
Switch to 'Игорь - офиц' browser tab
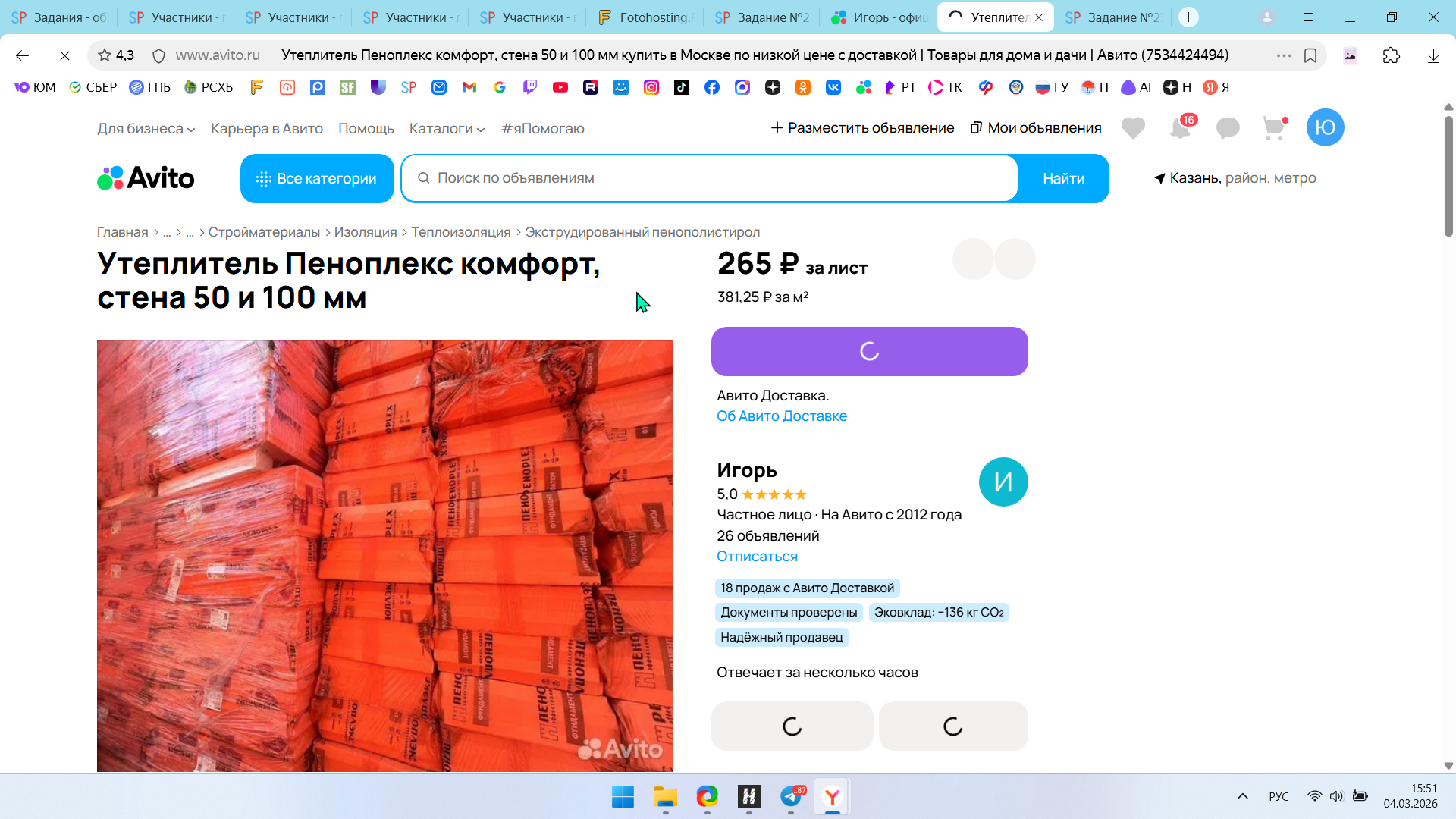click(878, 17)
